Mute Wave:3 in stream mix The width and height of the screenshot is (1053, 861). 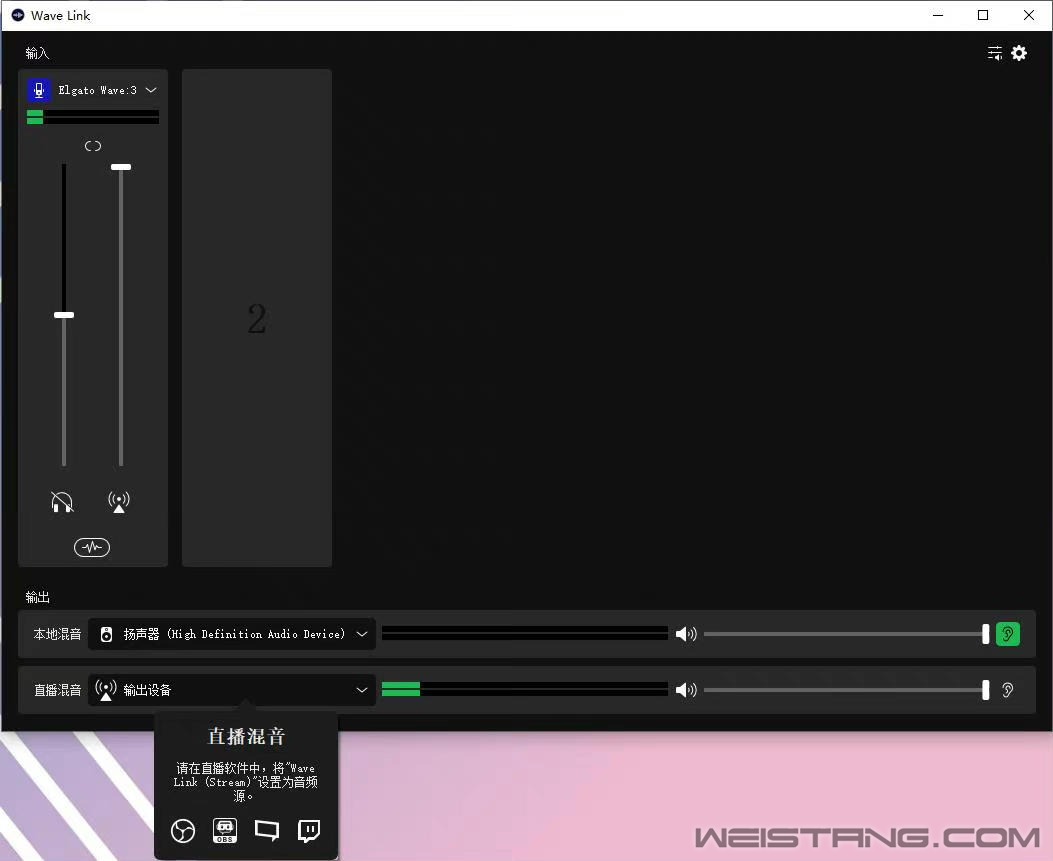coord(119,502)
